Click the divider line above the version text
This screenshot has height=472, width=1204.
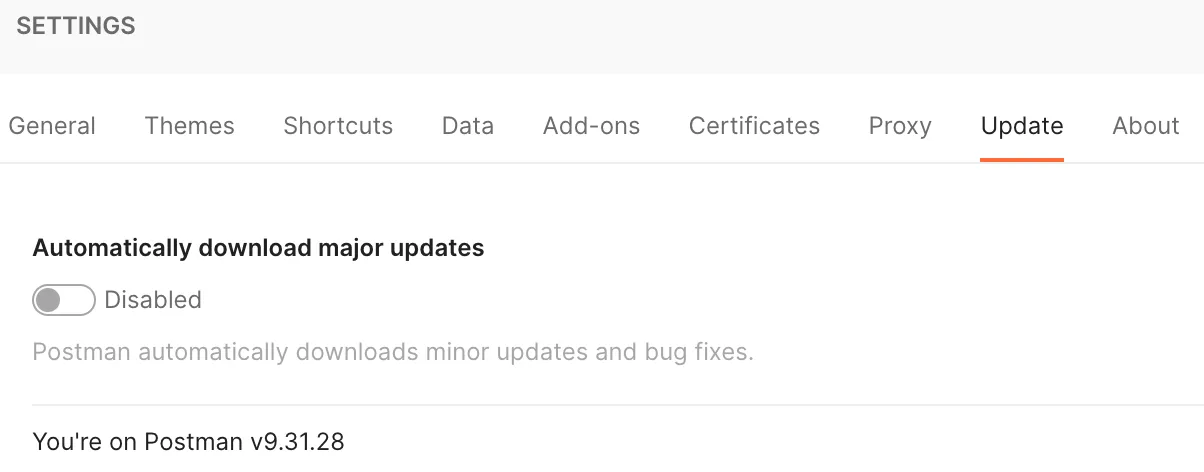[600, 405]
